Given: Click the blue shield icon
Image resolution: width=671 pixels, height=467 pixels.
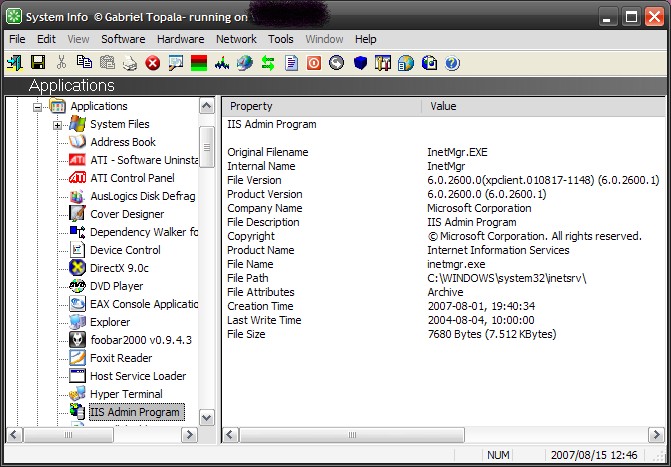Looking at the screenshot, I should (x=360, y=63).
